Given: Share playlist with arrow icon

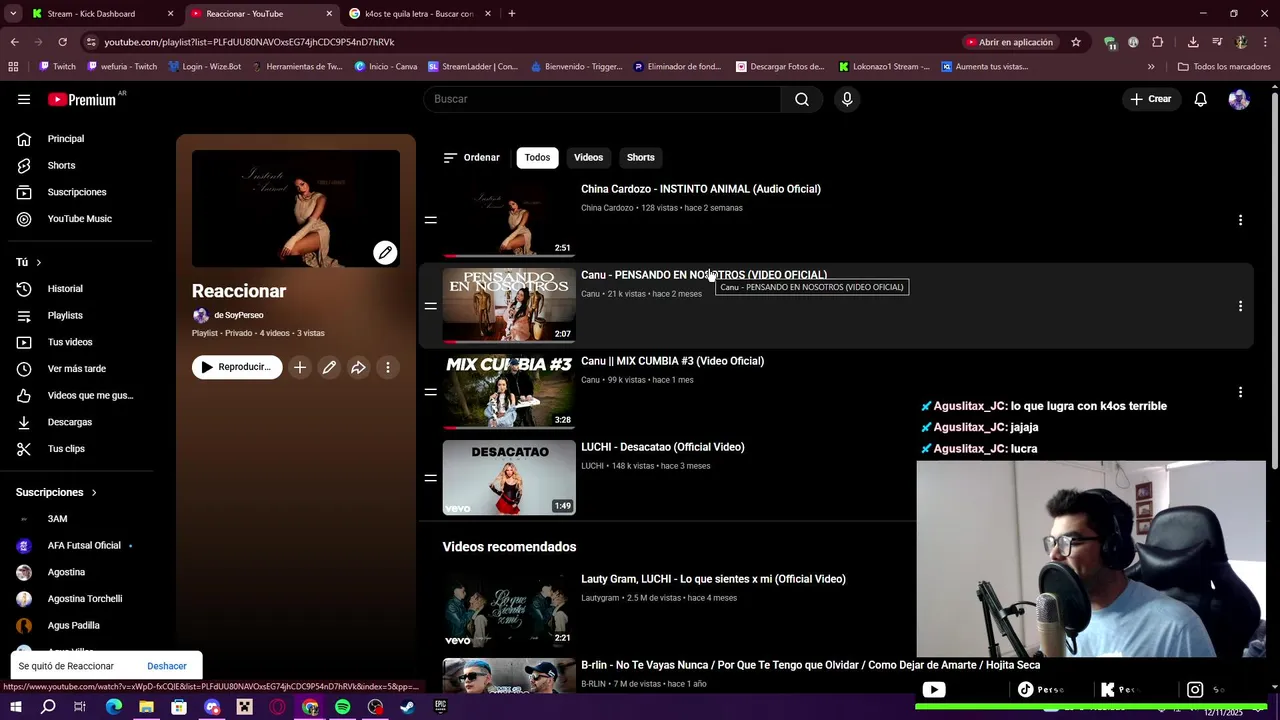Looking at the screenshot, I should tap(358, 367).
